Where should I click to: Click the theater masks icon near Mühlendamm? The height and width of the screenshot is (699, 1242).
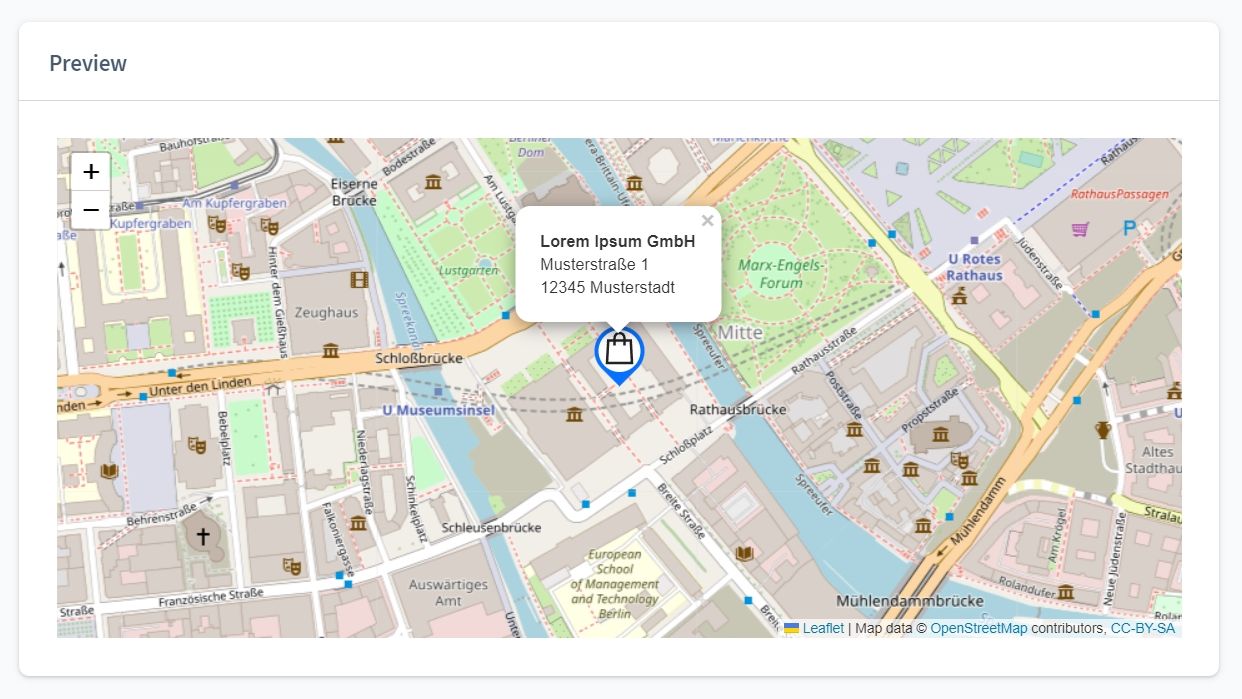960,461
